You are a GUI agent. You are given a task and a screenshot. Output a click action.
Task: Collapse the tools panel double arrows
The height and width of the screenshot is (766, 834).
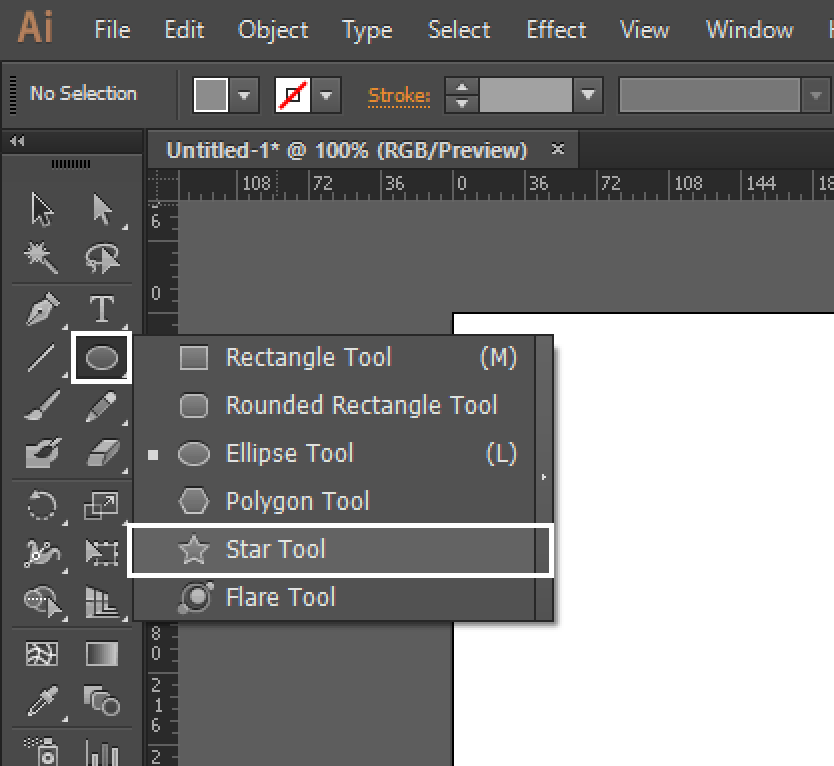coord(17,141)
